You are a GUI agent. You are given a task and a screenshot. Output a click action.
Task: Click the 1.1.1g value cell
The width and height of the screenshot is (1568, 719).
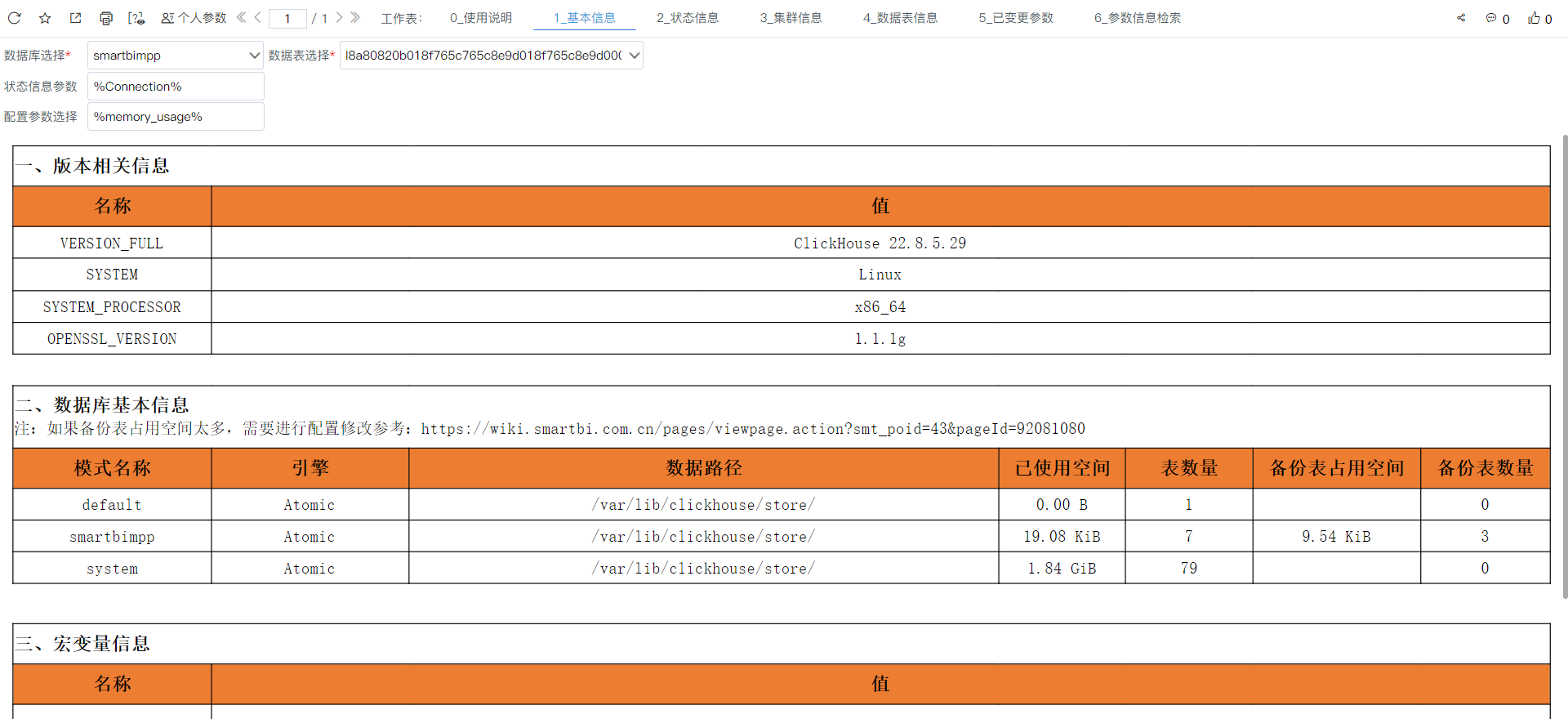point(880,339)
